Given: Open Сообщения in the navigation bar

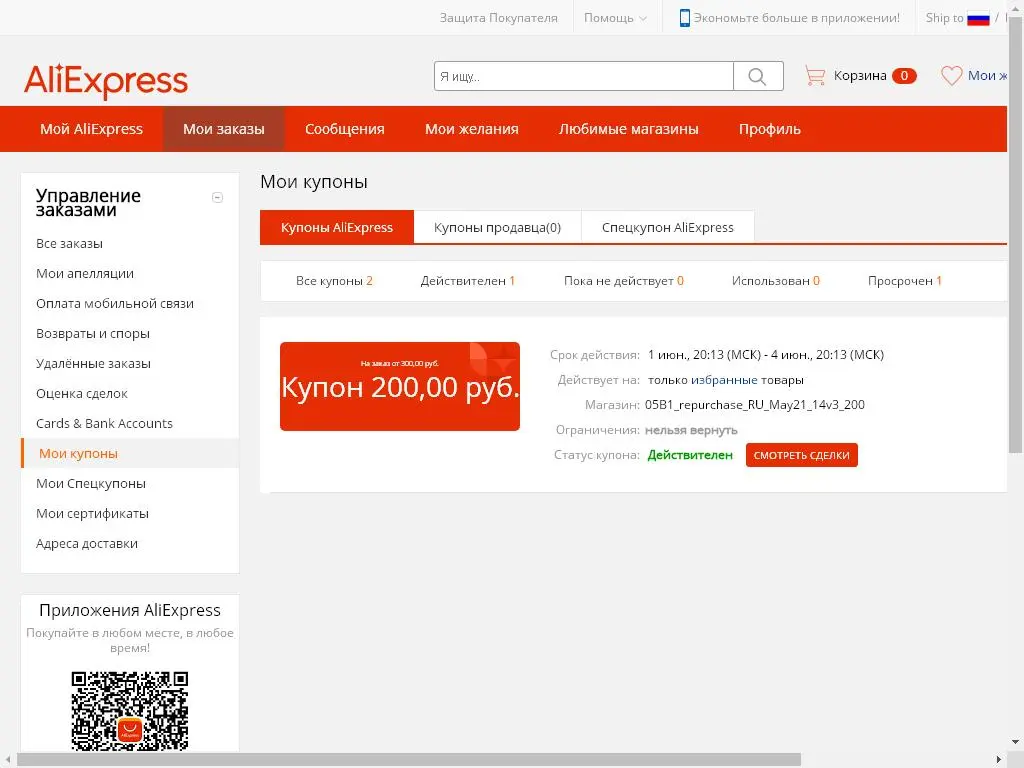Looking at the screenshot, I should click(345, 129).
